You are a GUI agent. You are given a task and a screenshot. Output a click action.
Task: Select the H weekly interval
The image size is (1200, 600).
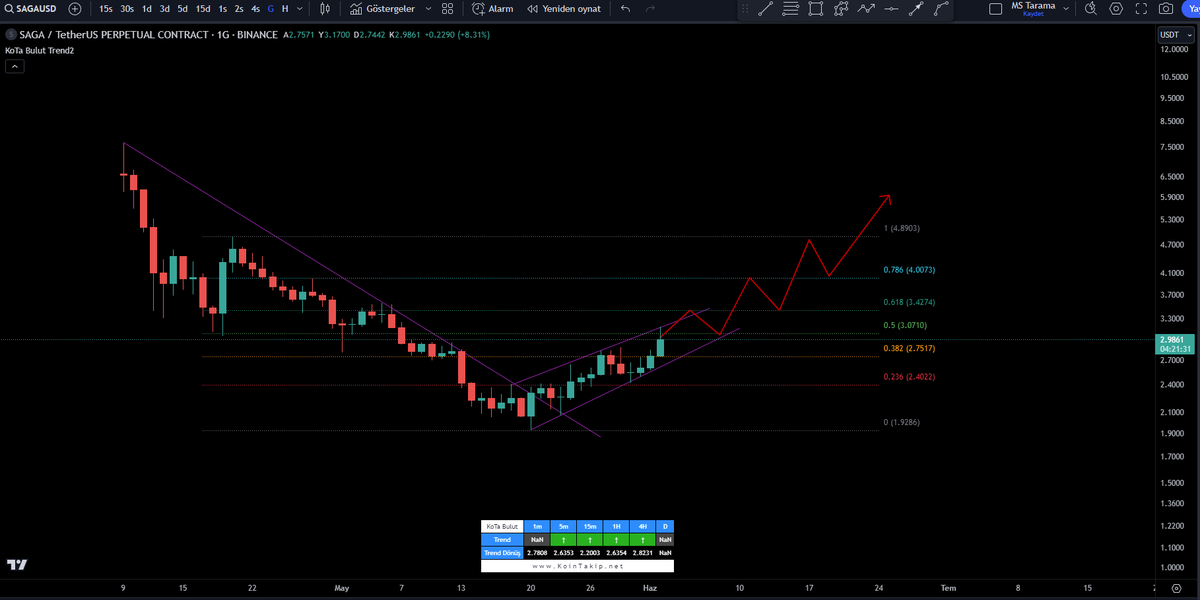coord(286,8)
